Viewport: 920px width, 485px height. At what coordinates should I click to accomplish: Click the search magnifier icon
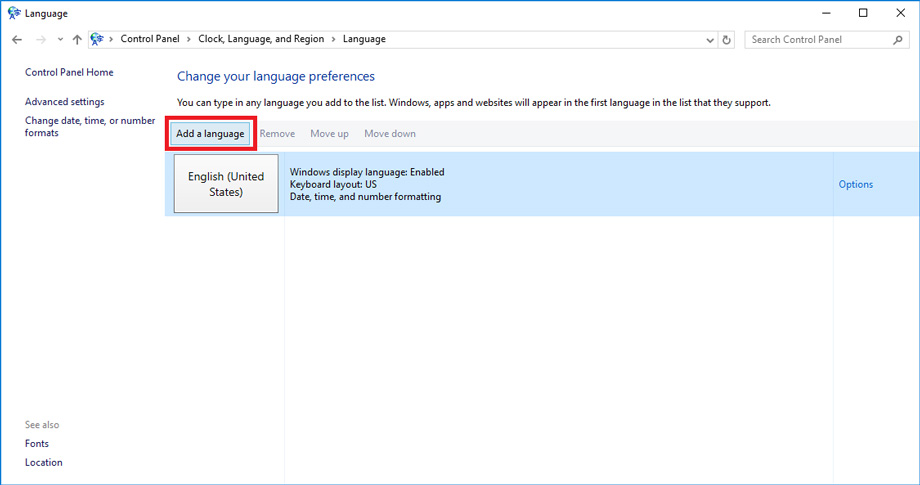click(898, 40)
